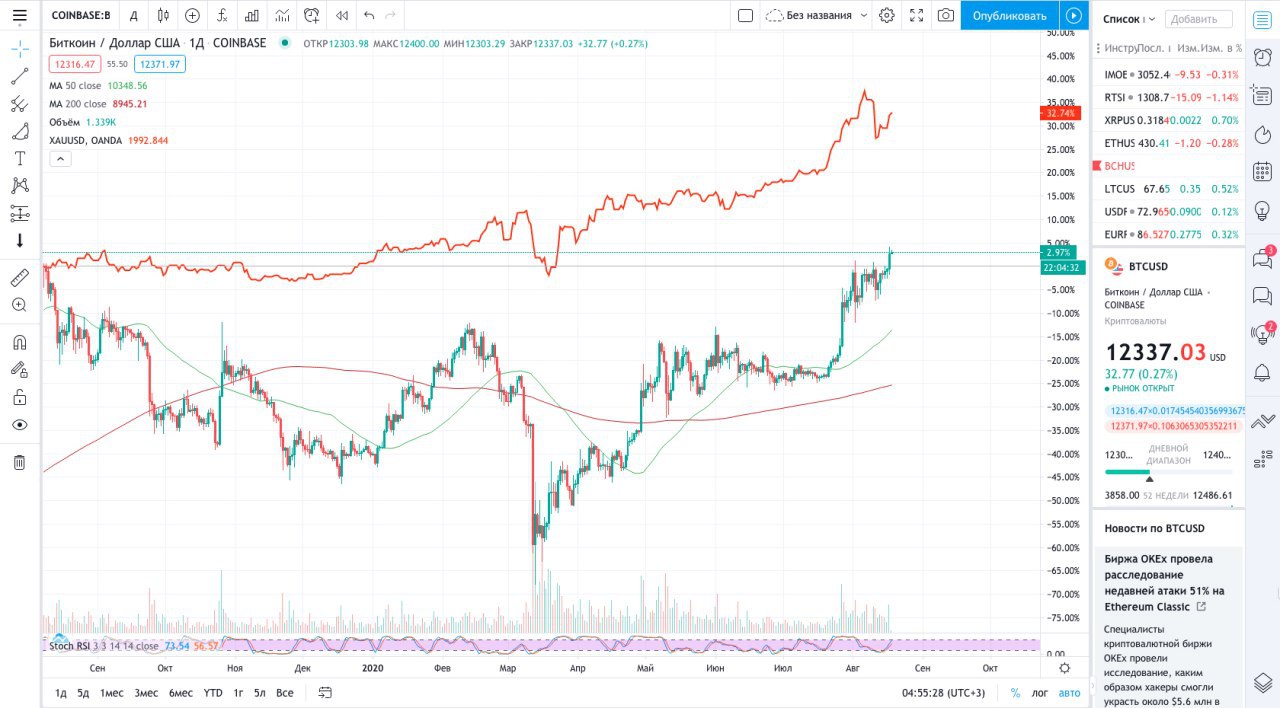Open indicator templates icon

click(283, 15)
